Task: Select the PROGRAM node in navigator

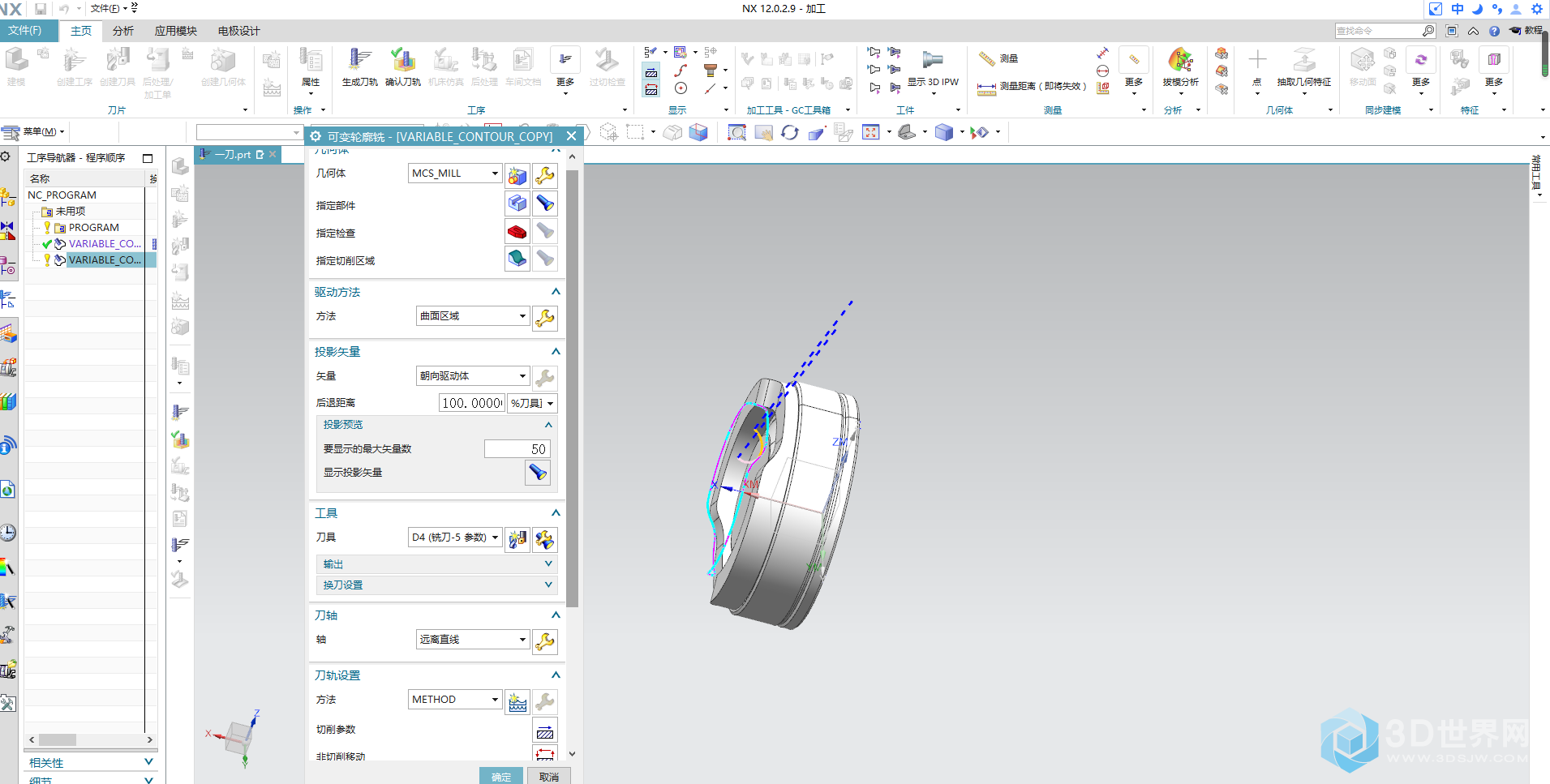Action: point(93,228)
